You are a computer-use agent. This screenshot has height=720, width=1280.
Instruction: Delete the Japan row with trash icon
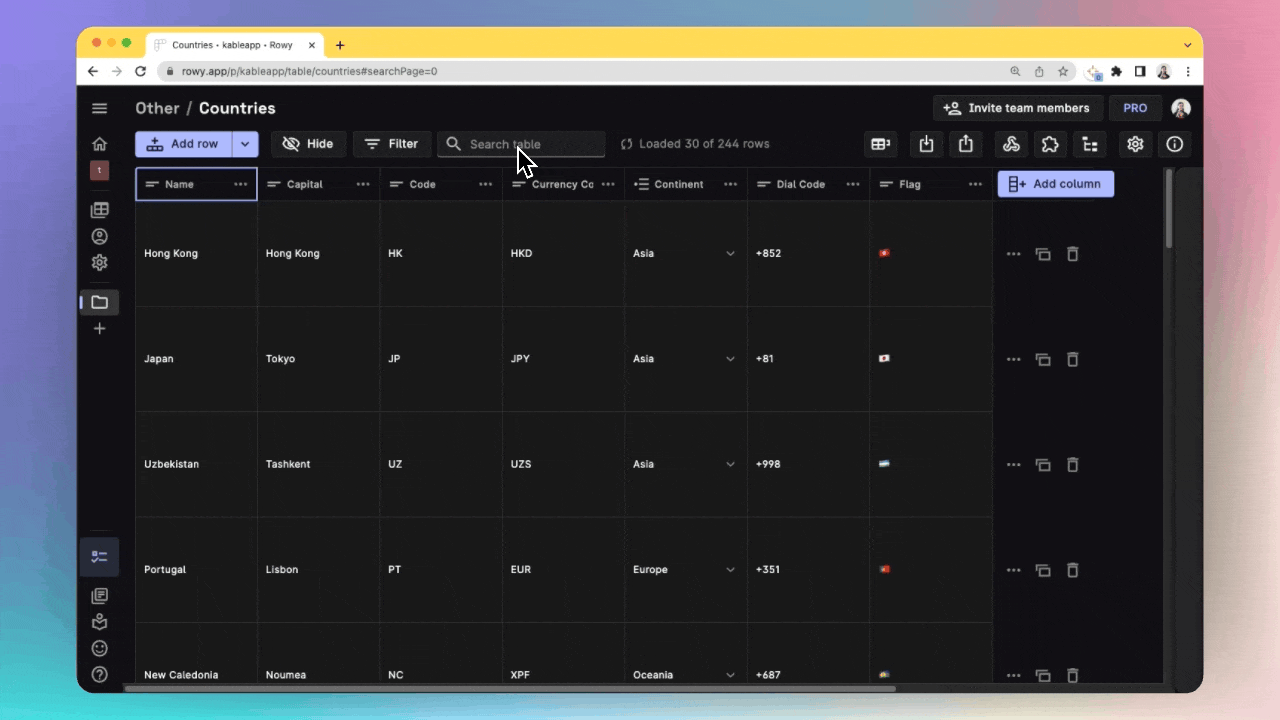[x=1072, y=359]
